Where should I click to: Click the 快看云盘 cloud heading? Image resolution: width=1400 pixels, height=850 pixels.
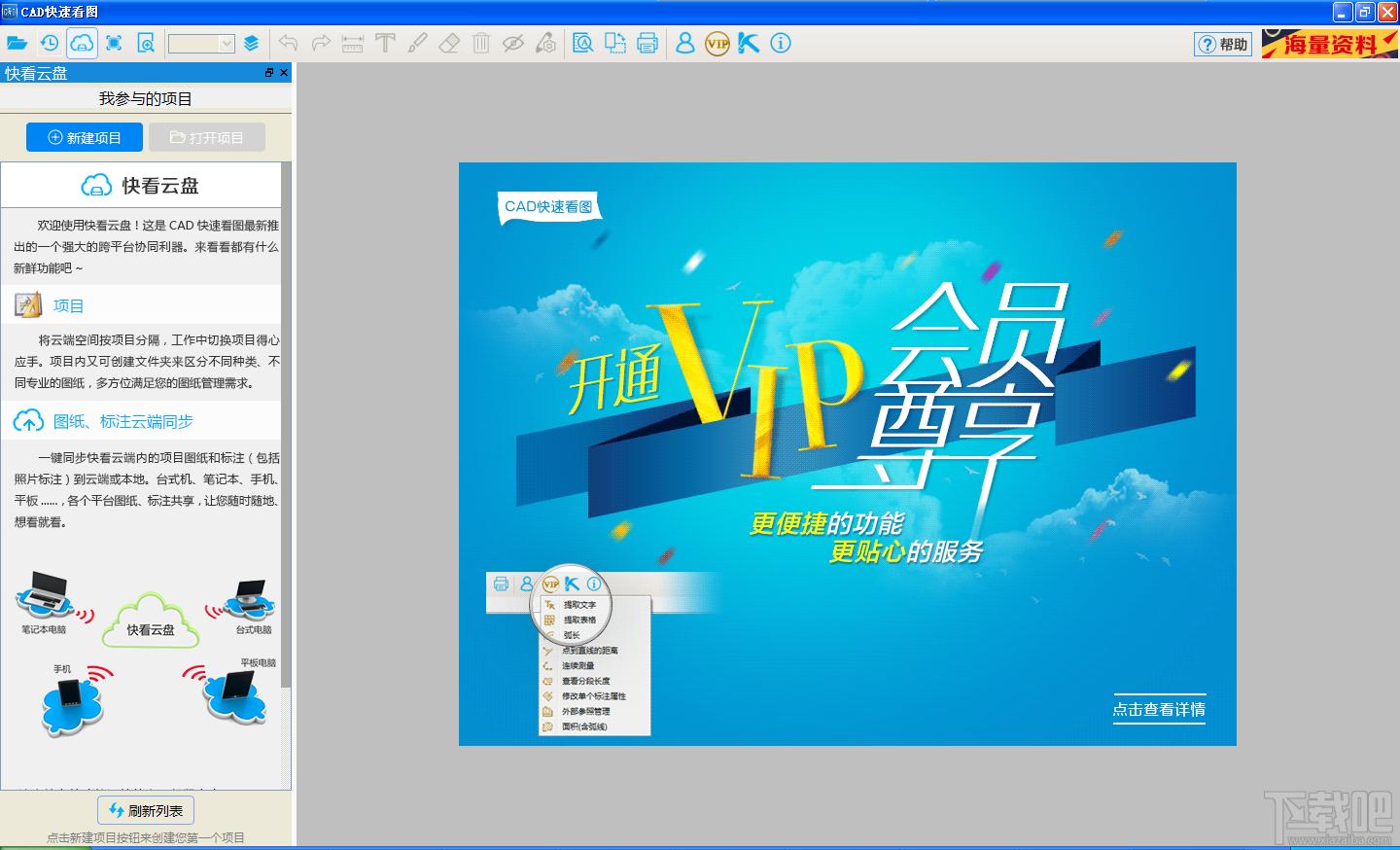pos(140,185)
